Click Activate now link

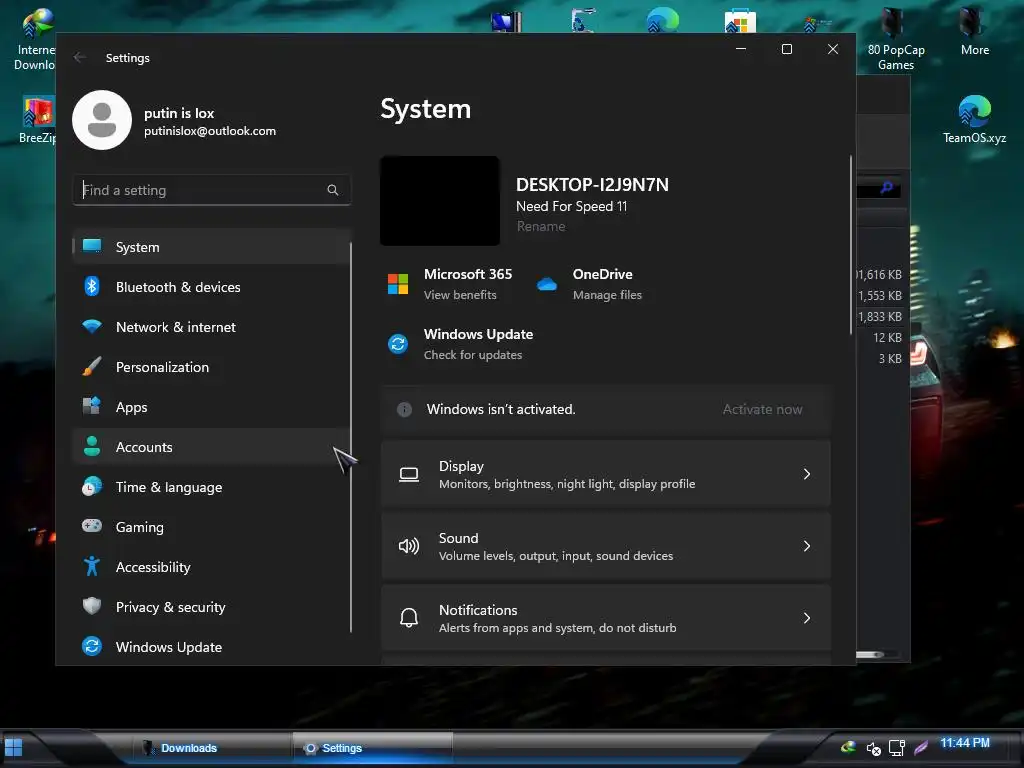762,409
